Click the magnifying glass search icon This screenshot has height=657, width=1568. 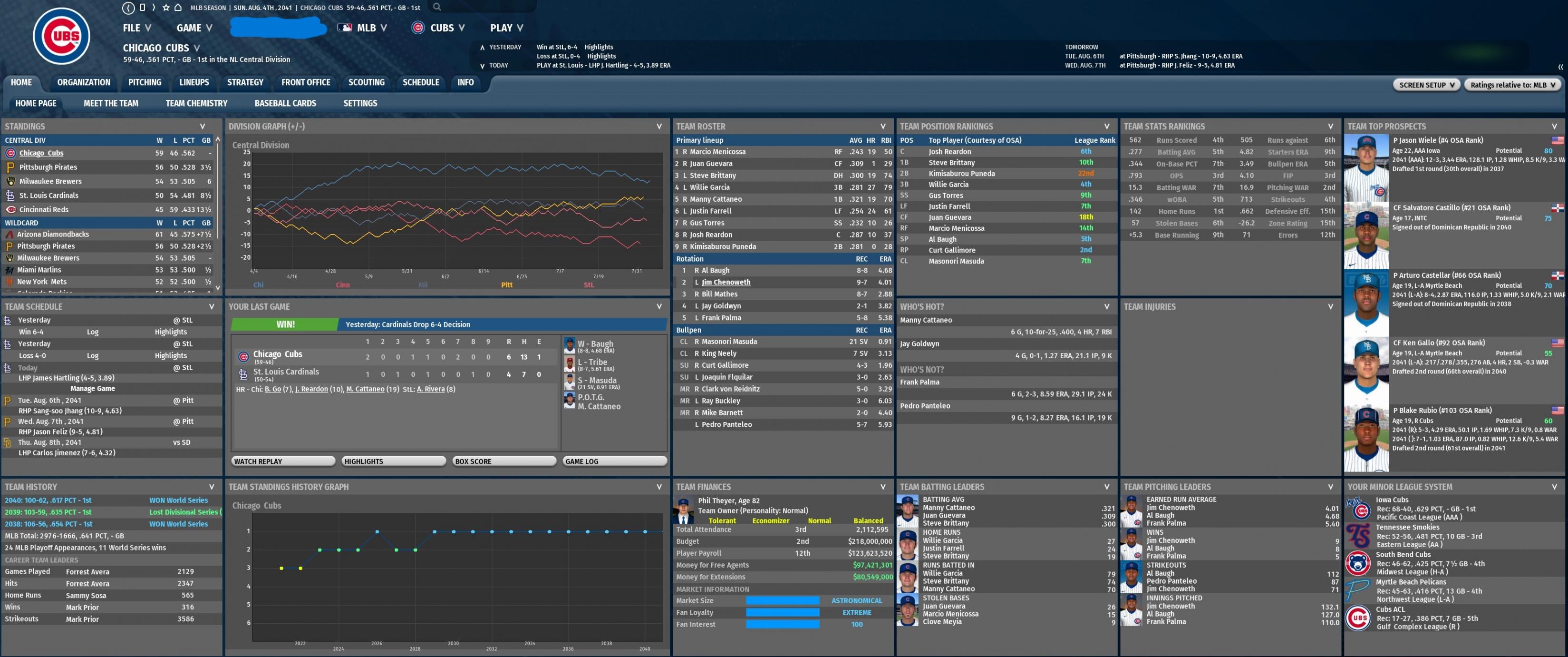[436, 7]
